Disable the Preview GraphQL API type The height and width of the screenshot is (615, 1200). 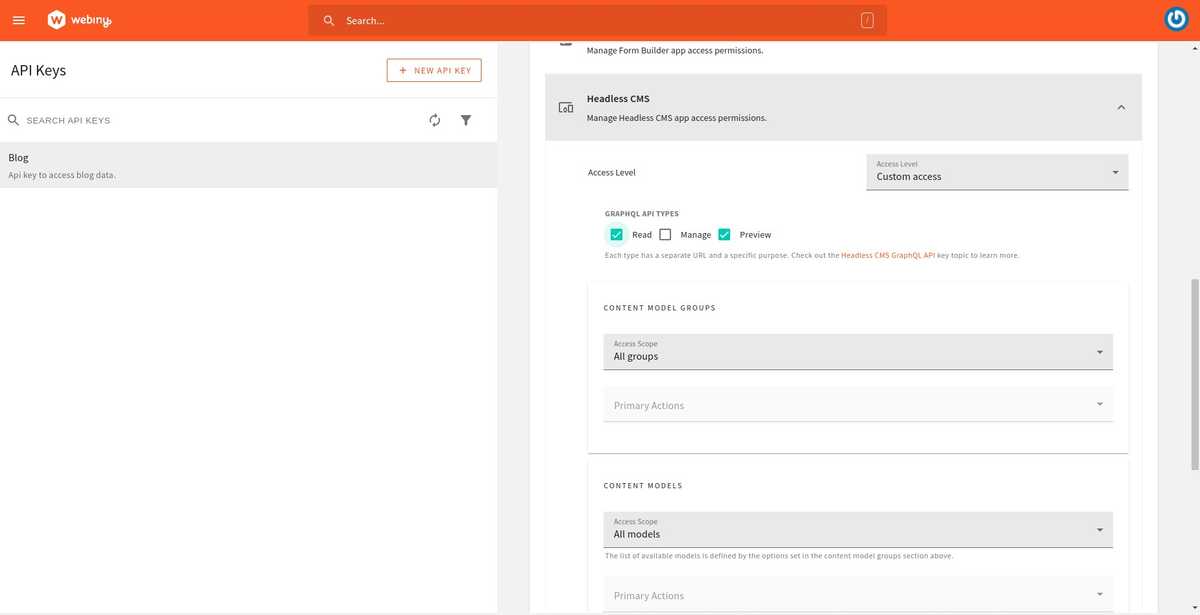(x=724, y=234)
